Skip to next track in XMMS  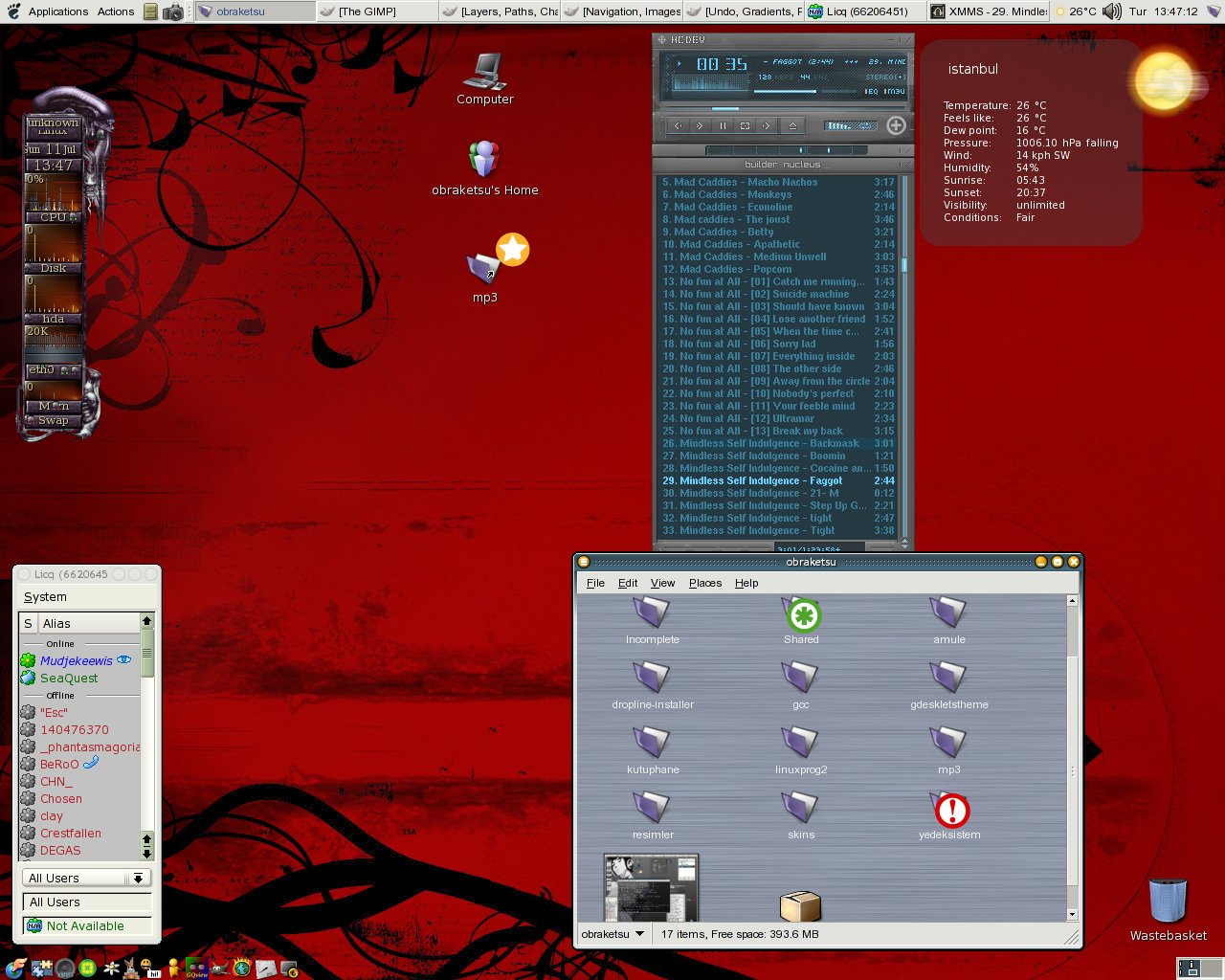coord(766,126)
